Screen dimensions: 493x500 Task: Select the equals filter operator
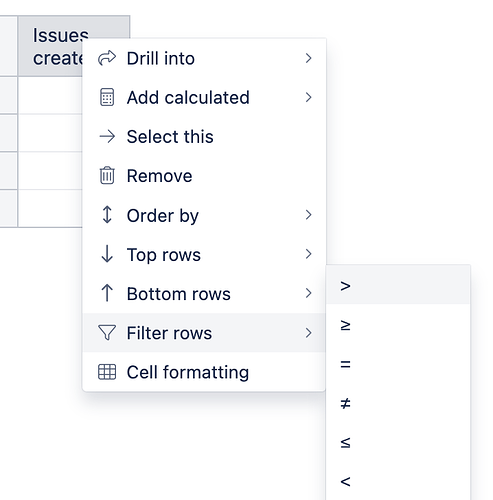(x=398, y=364)
